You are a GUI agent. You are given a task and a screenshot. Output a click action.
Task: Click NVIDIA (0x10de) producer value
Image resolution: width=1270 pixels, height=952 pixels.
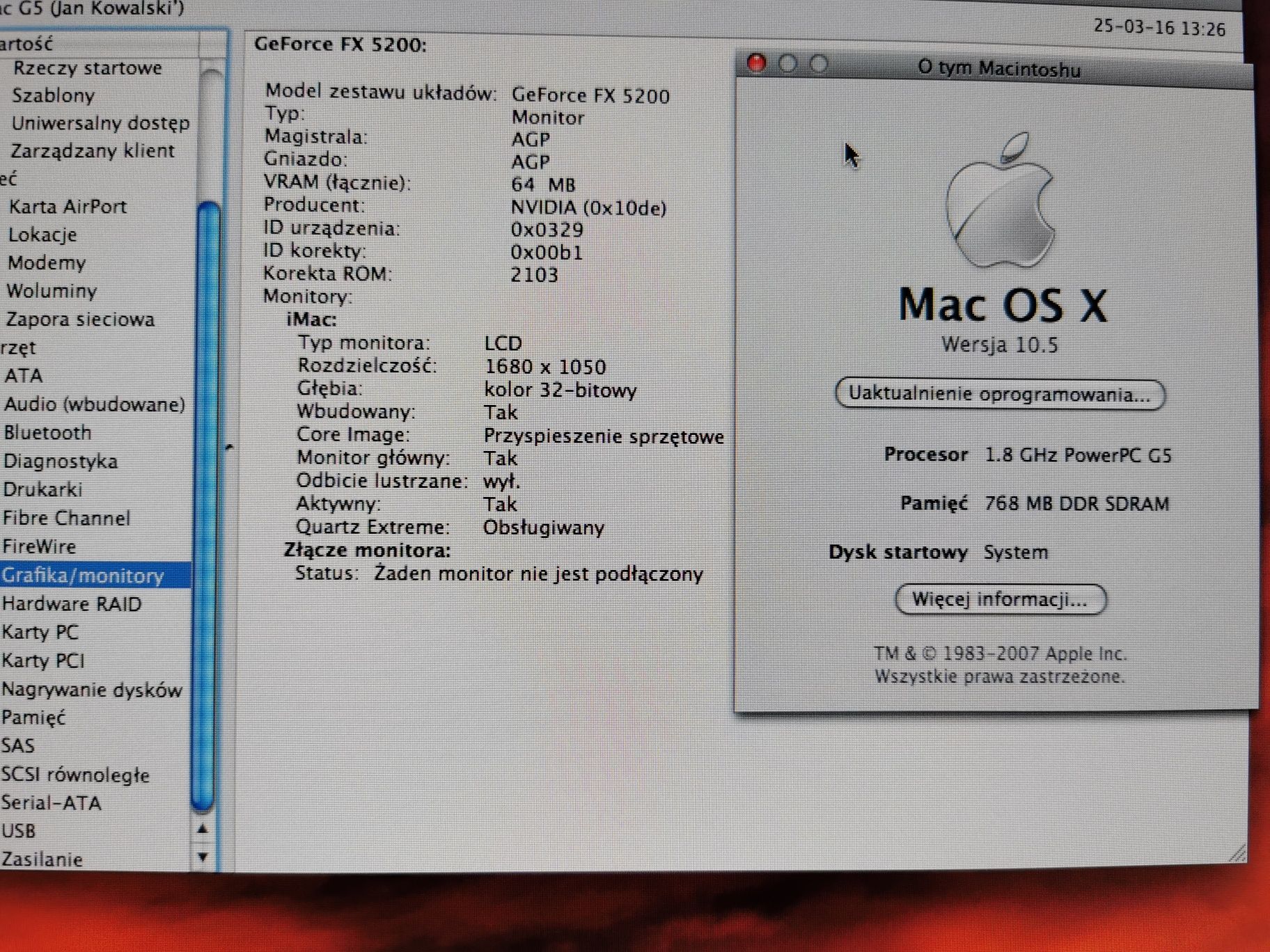click(x=588, y=207)
